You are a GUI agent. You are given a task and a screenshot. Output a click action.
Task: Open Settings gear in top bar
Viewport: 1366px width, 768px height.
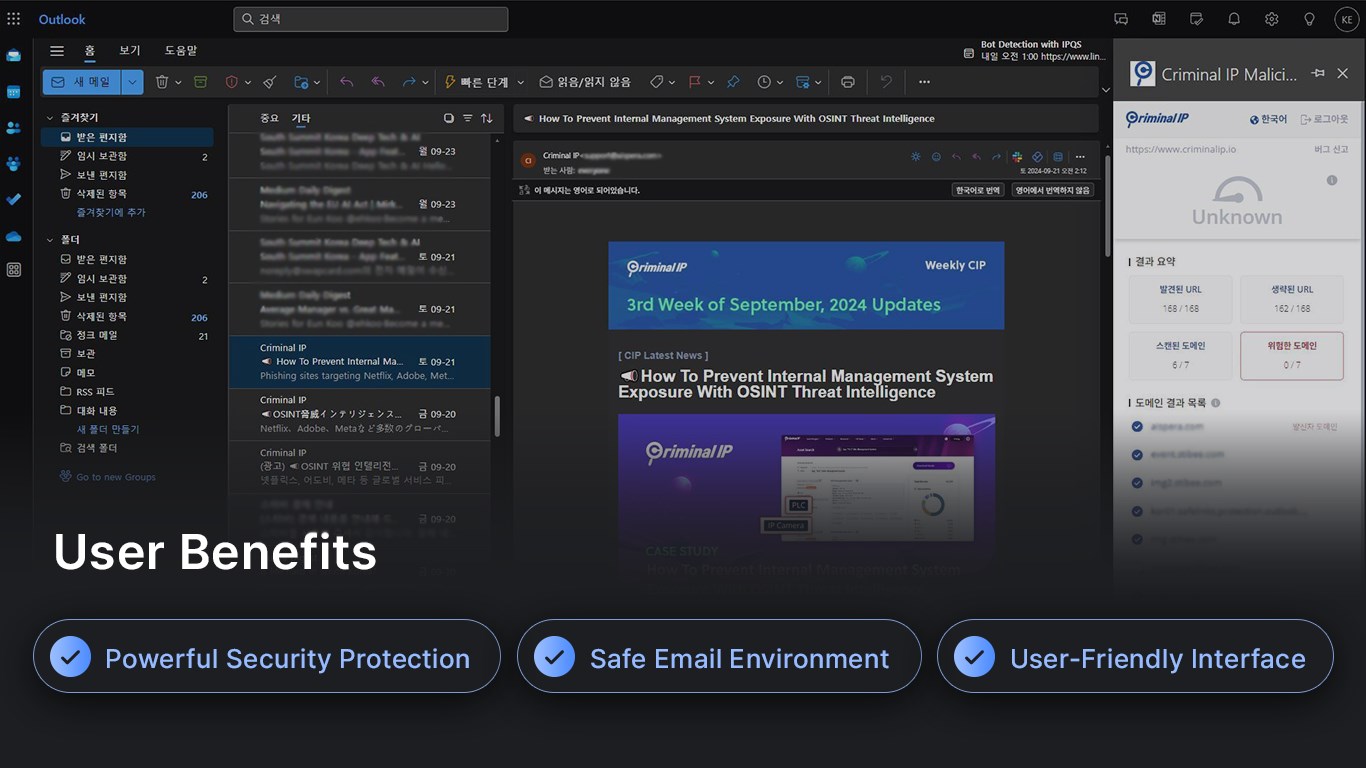click(1271, 19)
